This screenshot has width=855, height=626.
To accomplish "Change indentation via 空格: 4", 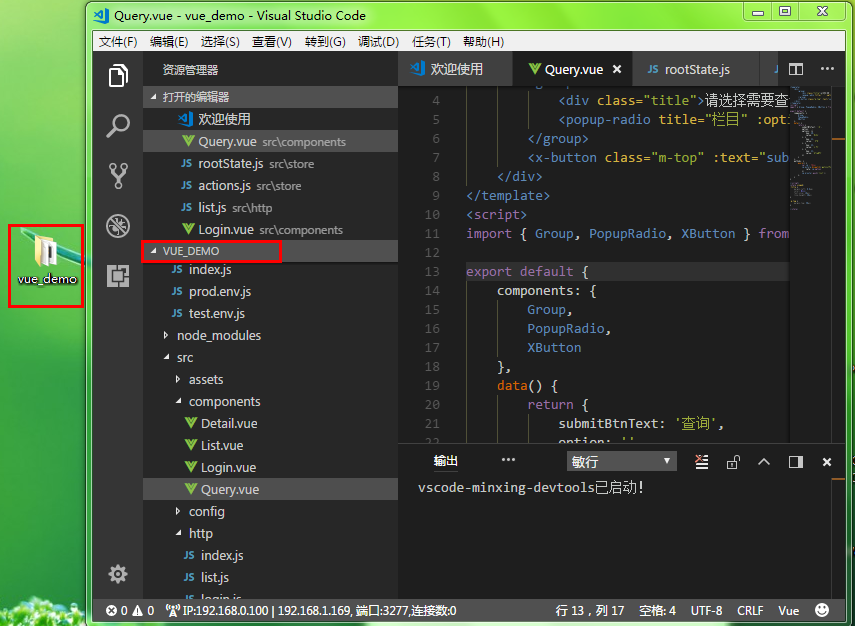I will (657, 611).
